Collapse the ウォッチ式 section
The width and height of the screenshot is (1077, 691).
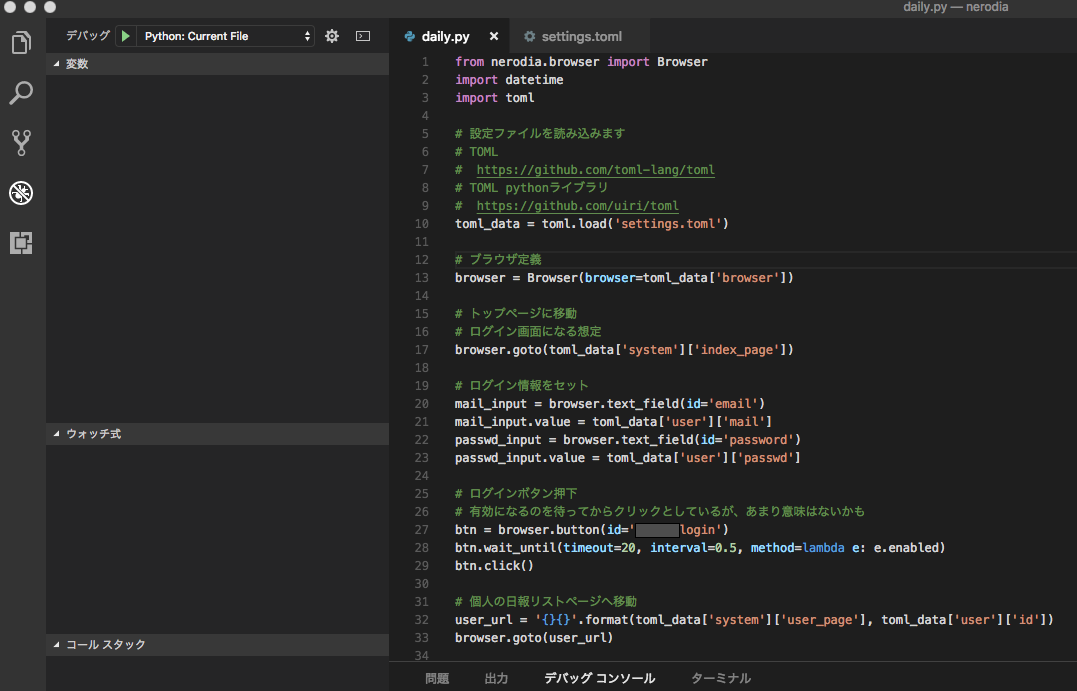(x=93, y=434)
